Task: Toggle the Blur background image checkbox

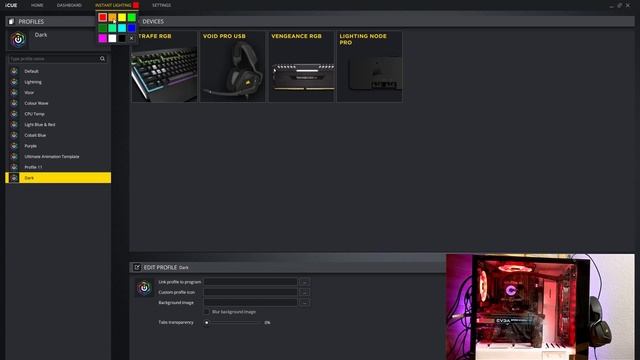Action: click(x=207, y=312)
